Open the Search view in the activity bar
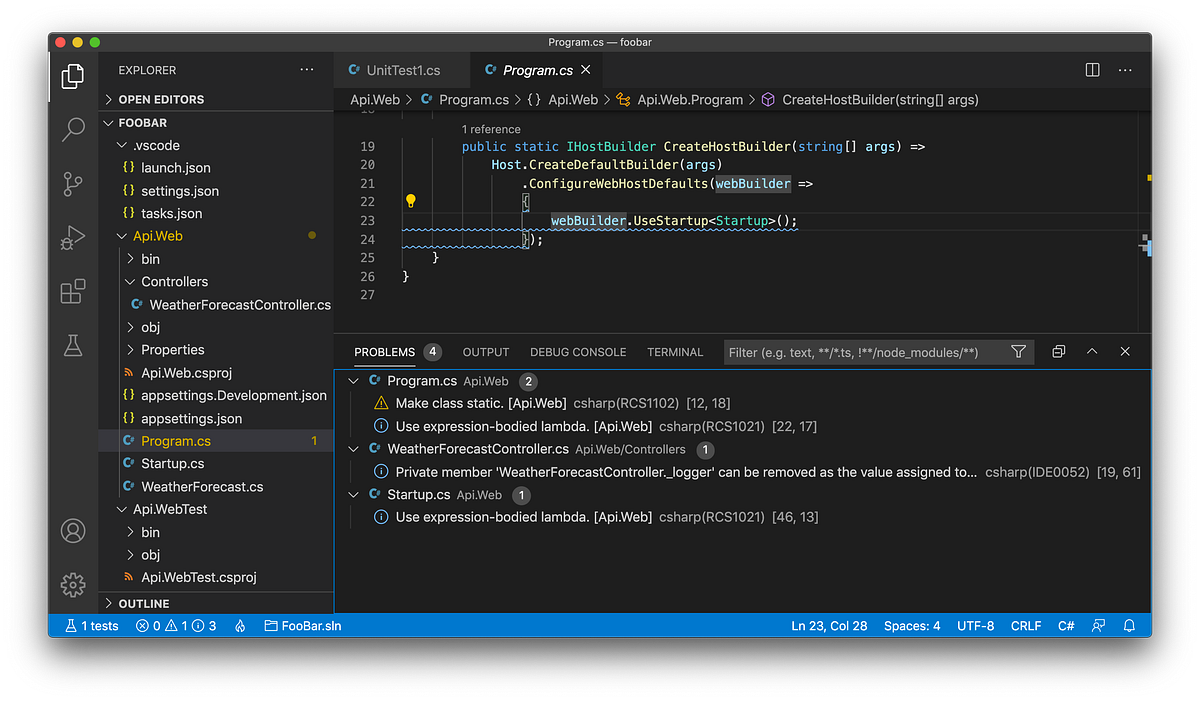Screen dimensions: 1200x701 click(73, 130)
